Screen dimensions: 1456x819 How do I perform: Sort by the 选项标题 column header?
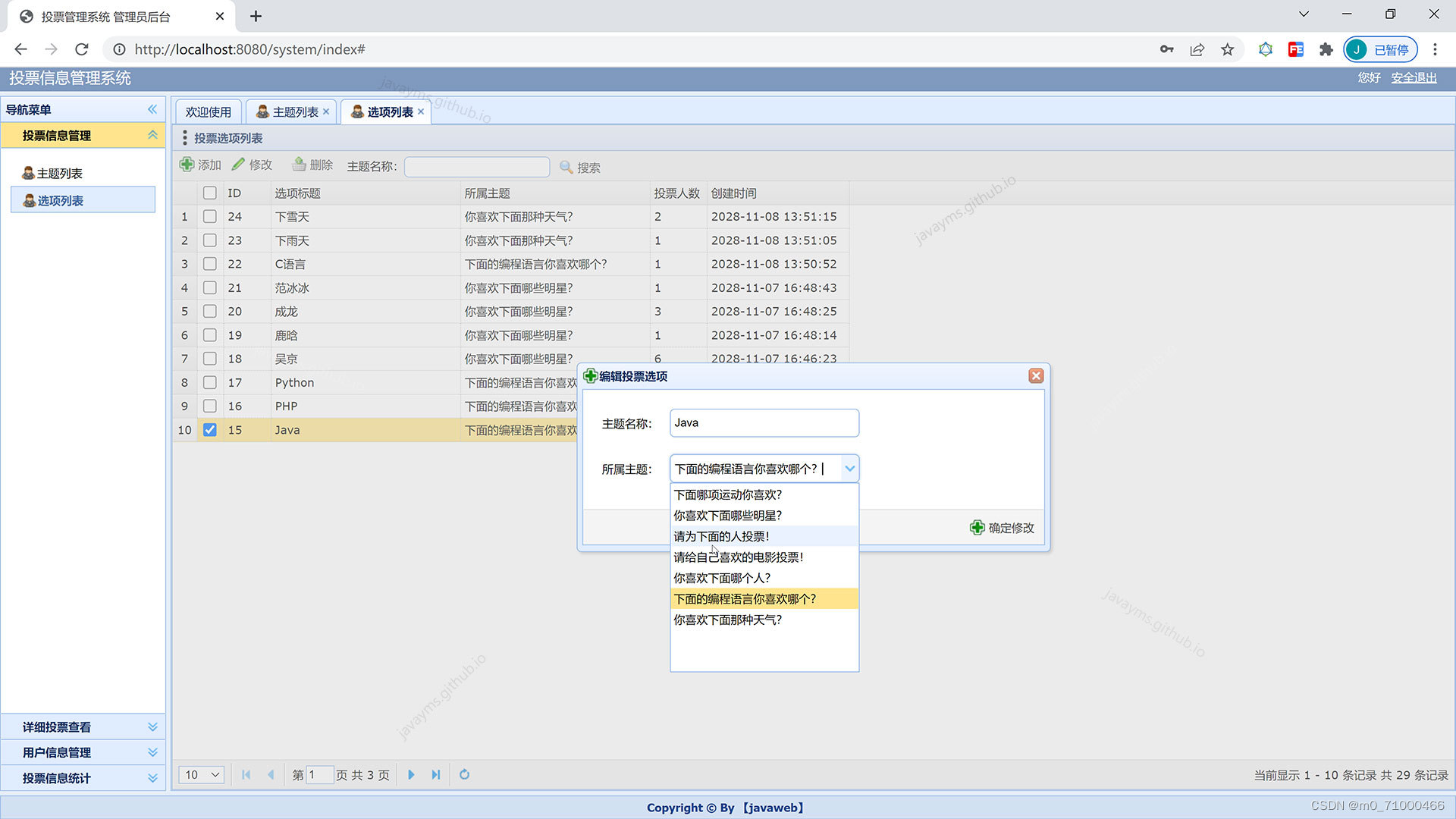pos(366,193)
